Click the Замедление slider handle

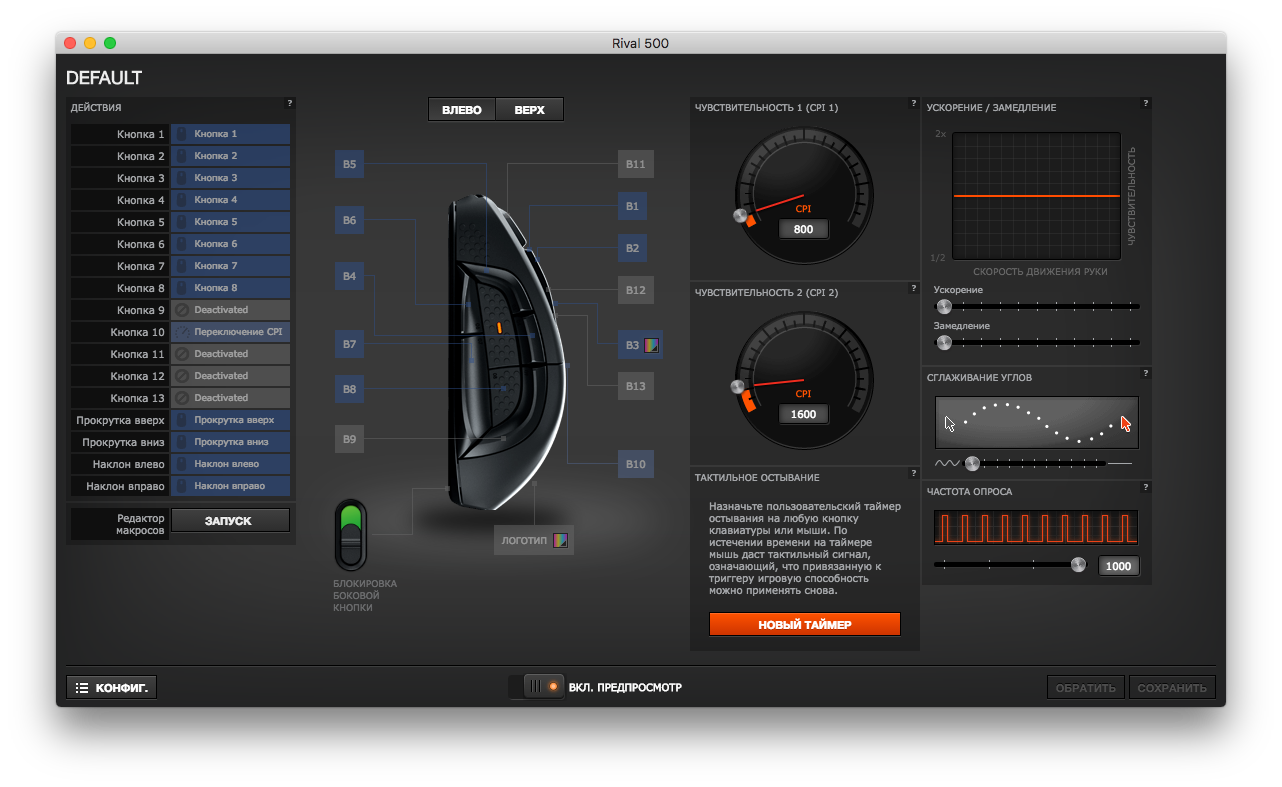click(943, 342)
